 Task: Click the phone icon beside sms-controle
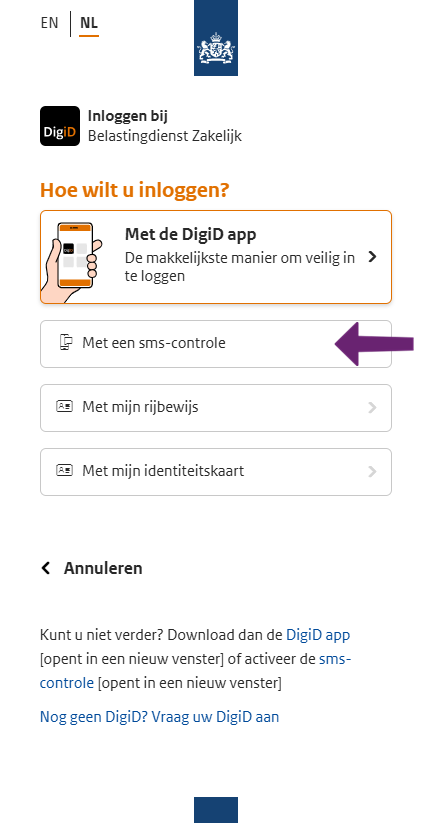[x=65, y=343]
